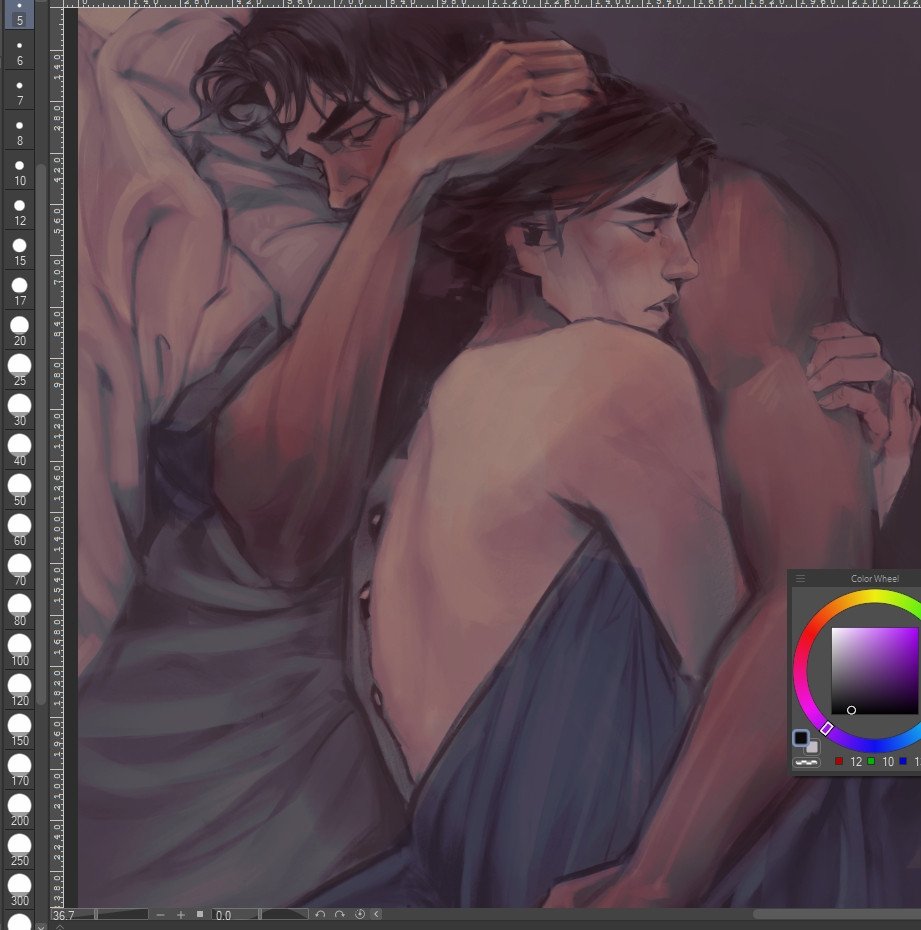Image resolution: width=921 pixels, height=930 pixels.
Task: Choose the 25 brush size preset
Action: point(20,370)
